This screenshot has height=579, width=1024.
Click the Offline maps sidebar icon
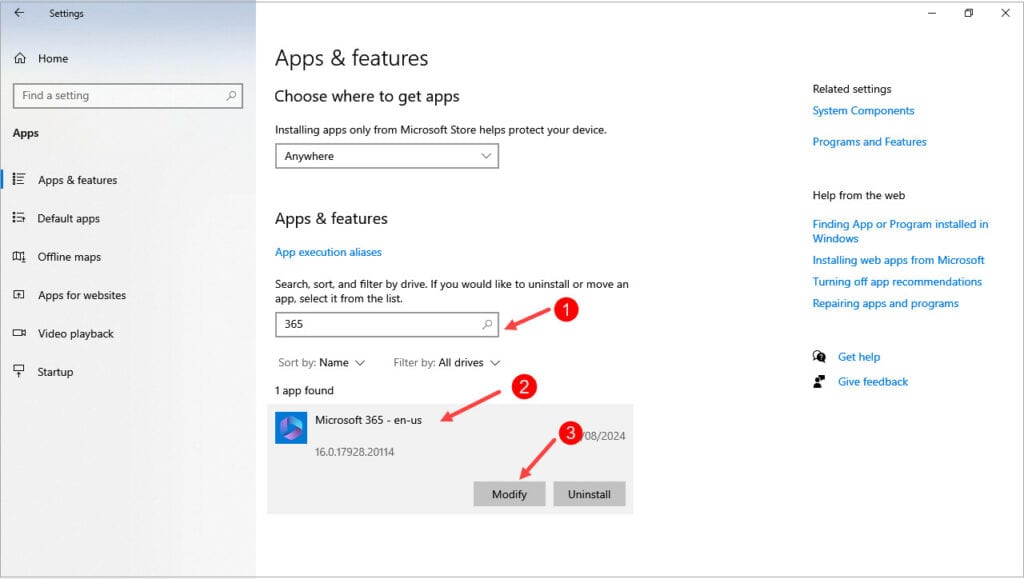[19, 257]
